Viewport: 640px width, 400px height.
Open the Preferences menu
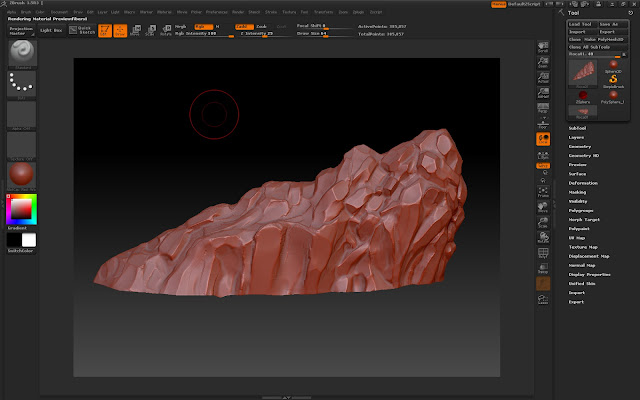click(x=216, y=13)
